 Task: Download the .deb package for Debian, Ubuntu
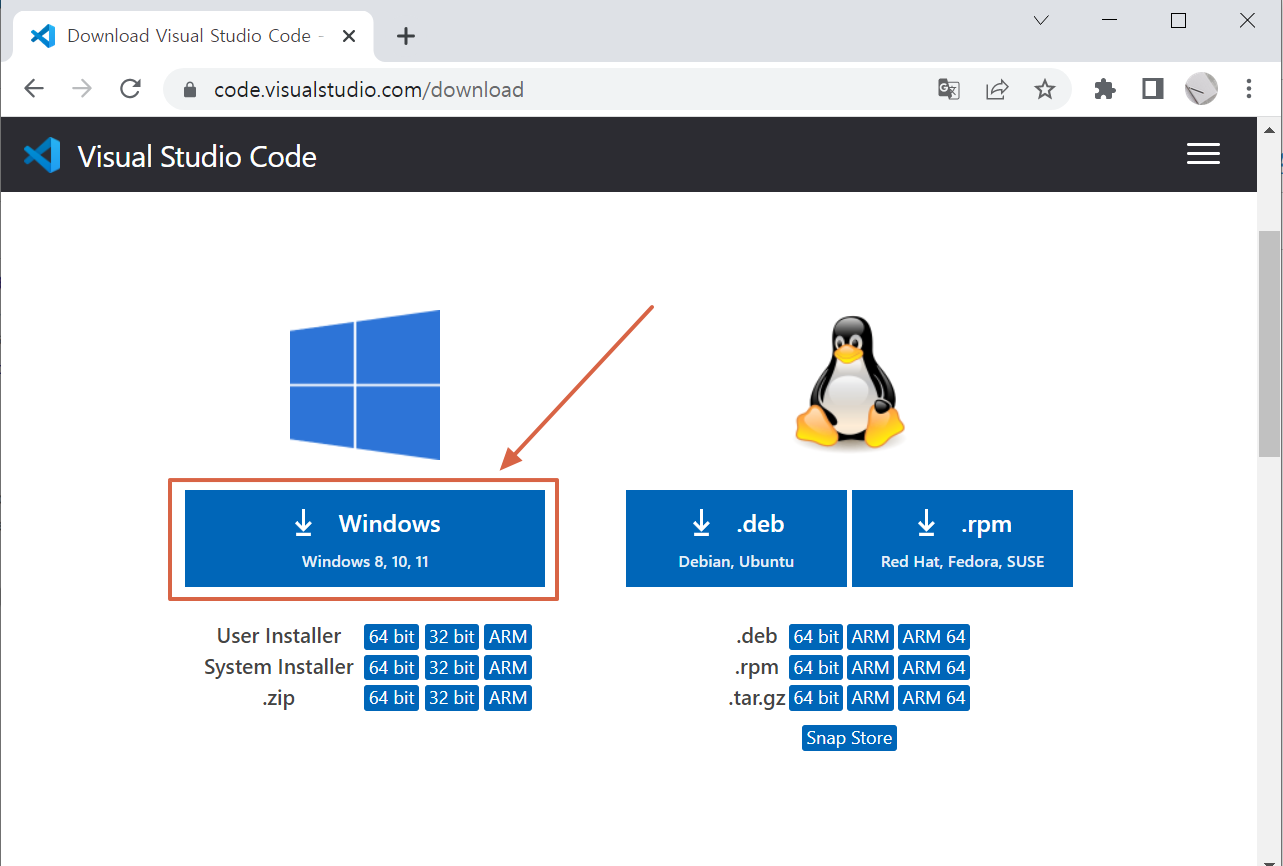click(x=736, y=538)
